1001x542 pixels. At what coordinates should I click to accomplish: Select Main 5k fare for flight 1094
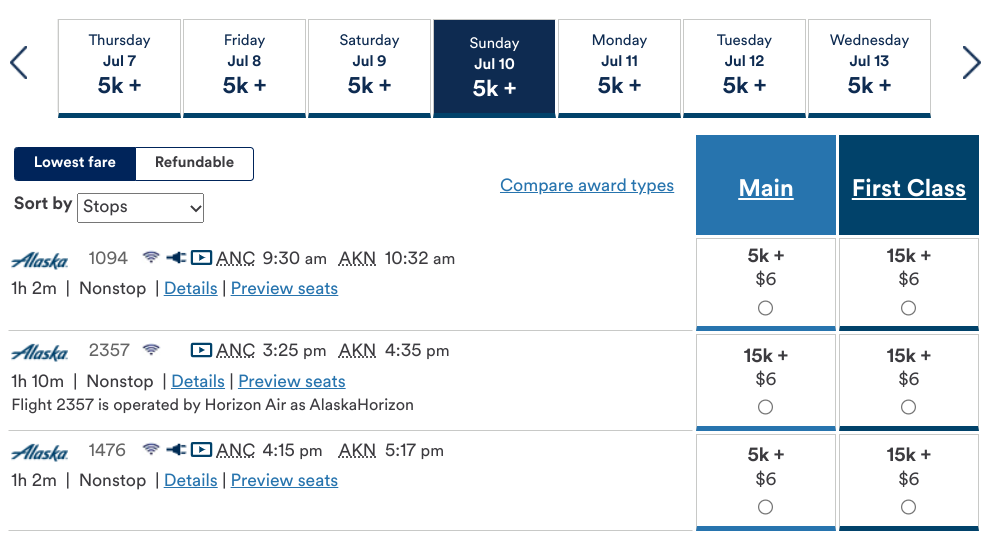(765, 308)
